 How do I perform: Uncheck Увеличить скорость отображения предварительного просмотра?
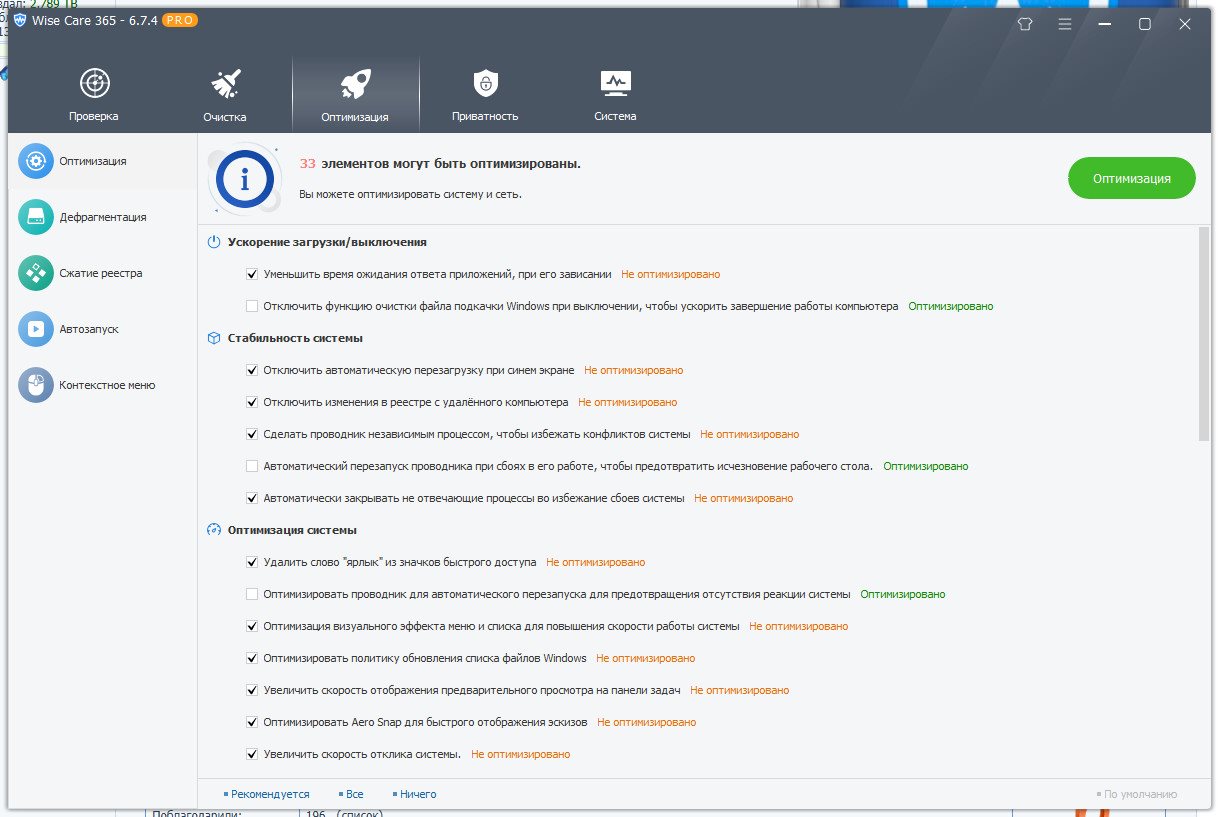point(252,690)
